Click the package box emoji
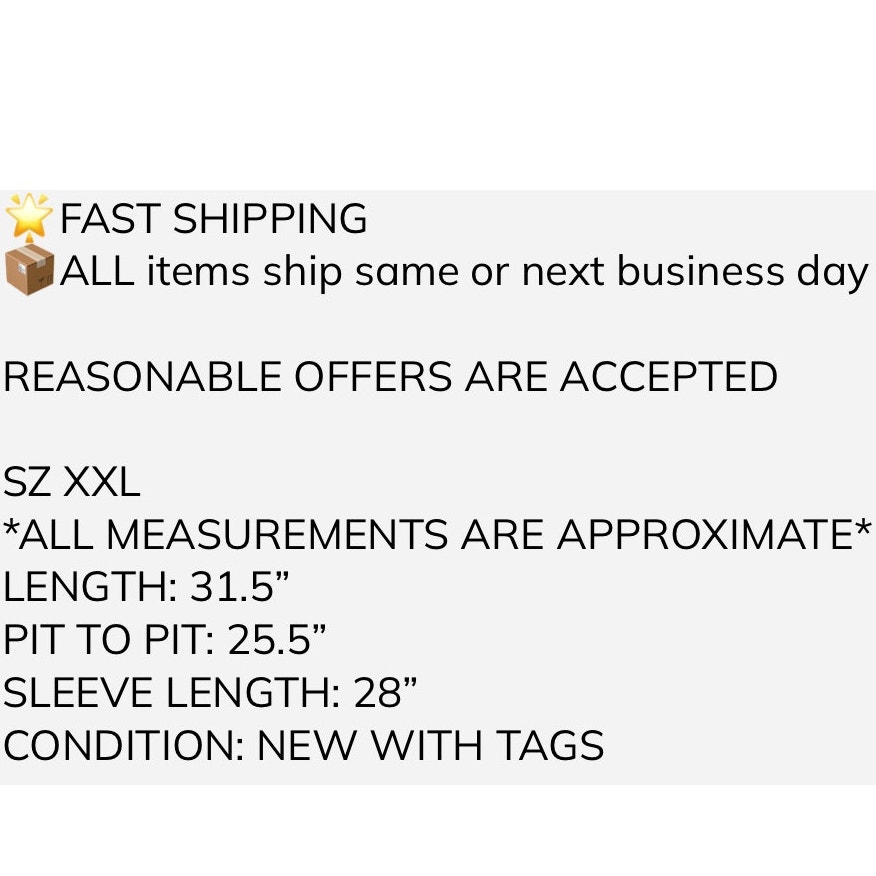This screenshot has height=876, width=876. tap(30, 272)
